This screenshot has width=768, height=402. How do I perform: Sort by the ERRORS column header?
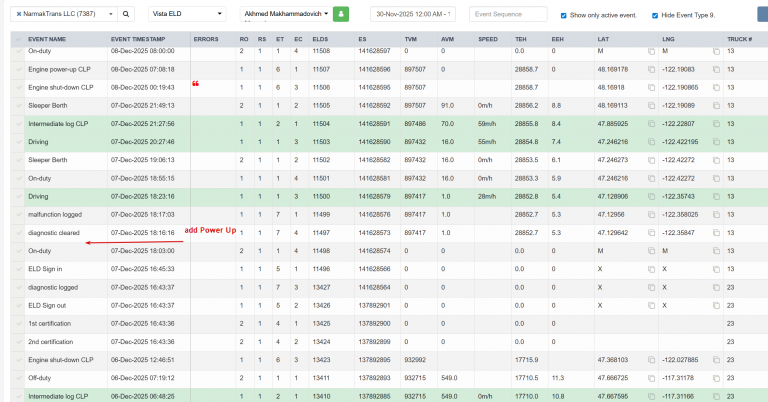[206, 39]
